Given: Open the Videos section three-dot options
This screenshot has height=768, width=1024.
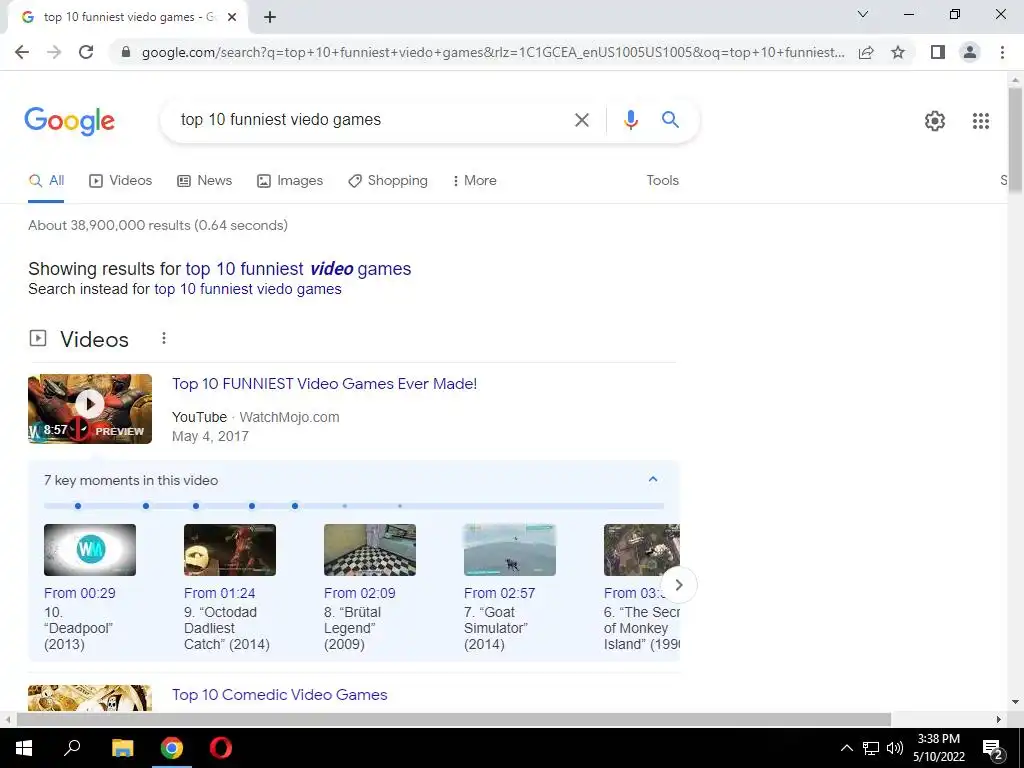Looking at the screenshot, I should click(x=164, y=338).
